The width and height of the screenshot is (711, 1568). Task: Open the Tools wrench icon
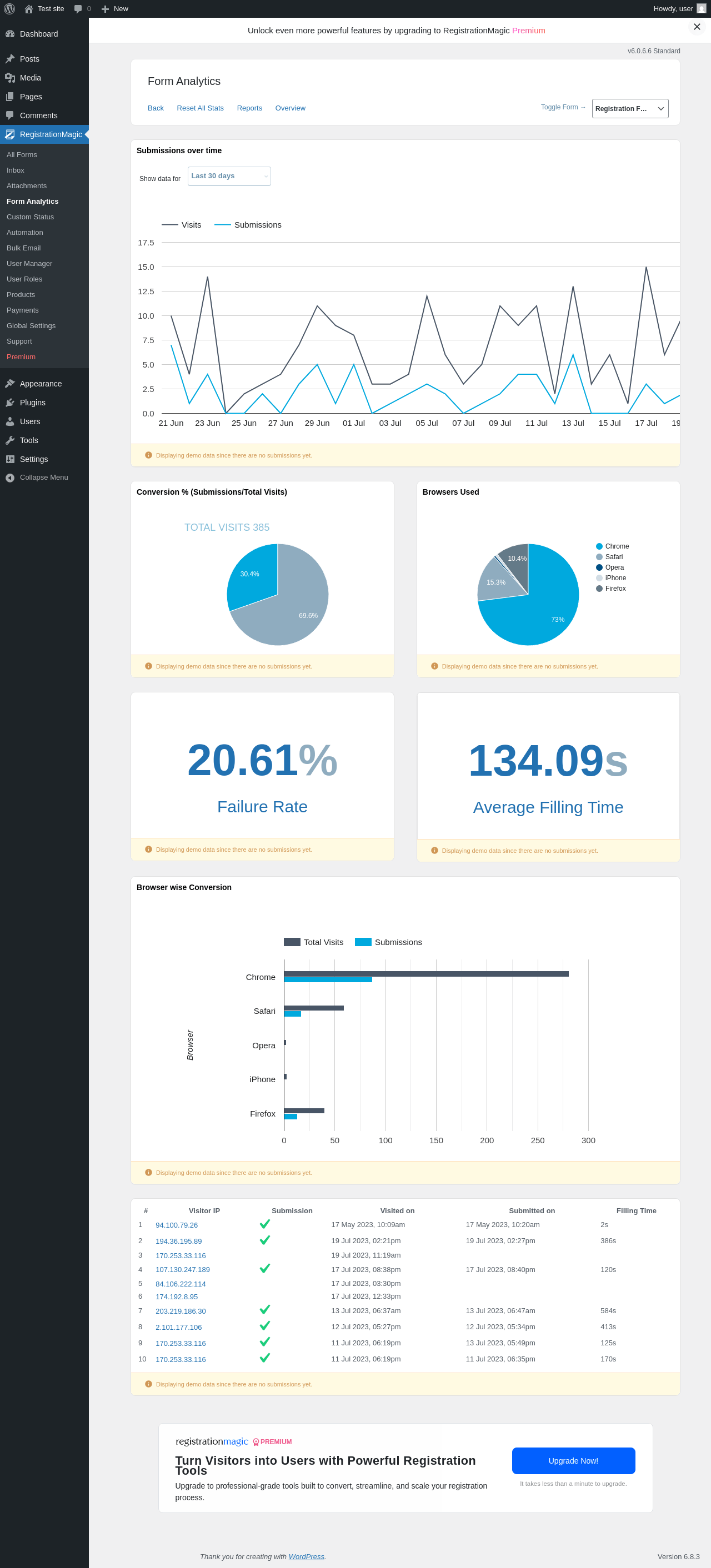(x=10, y=441)
